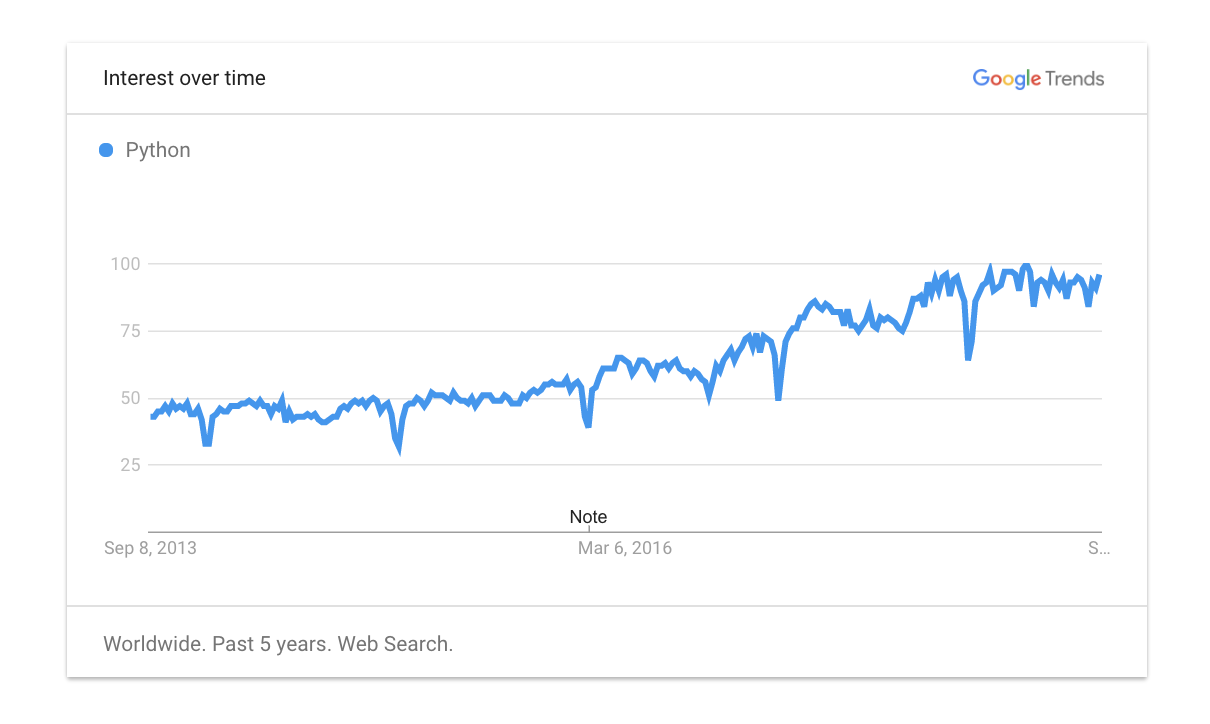Click the Sep 8, 2013 date label
This screenshot has height=724, width=1210.
point(151,548)
